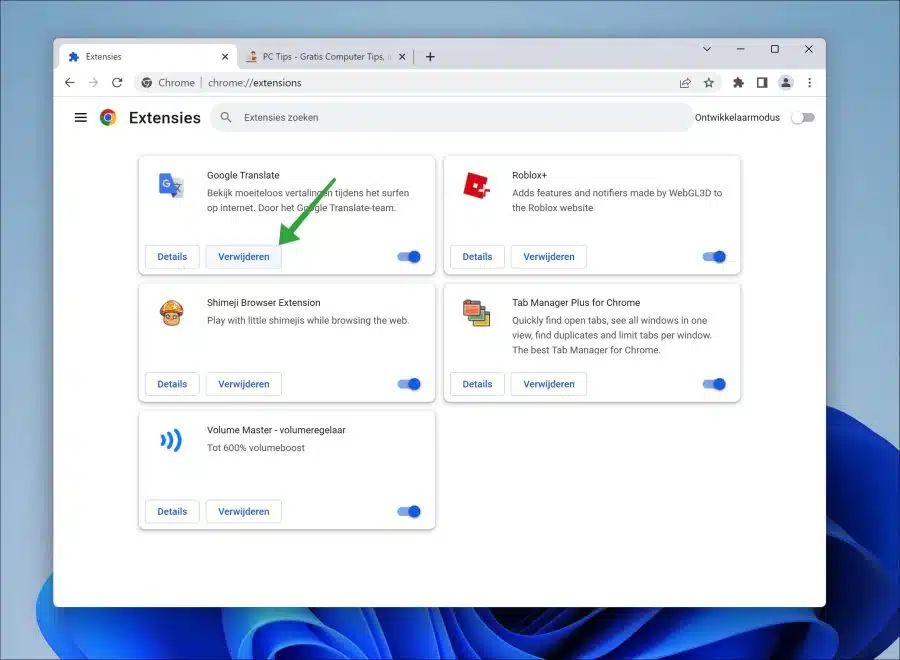Click Verwijderen for Roblox+
The image size is (900, 660).
(549, 257)
